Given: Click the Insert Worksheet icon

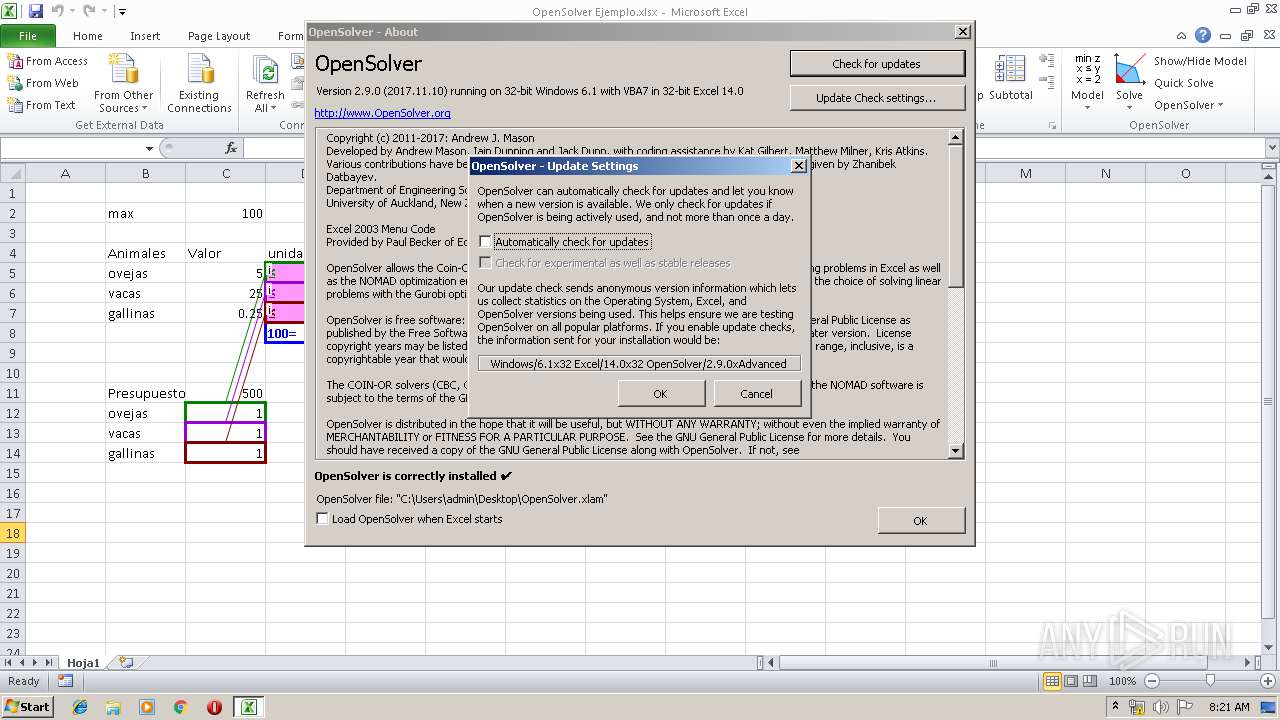Looking at the screenshot, I should pos(126,662).
